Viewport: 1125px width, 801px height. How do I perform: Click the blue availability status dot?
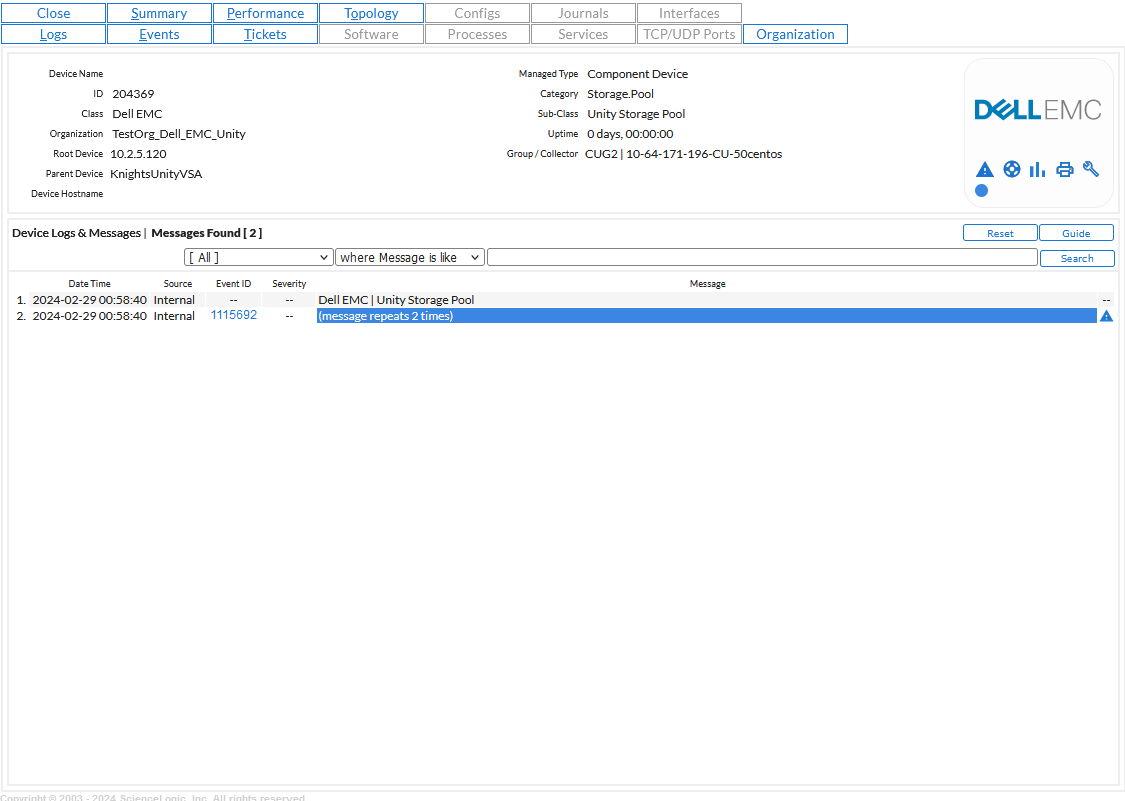[x=981, y=190]
